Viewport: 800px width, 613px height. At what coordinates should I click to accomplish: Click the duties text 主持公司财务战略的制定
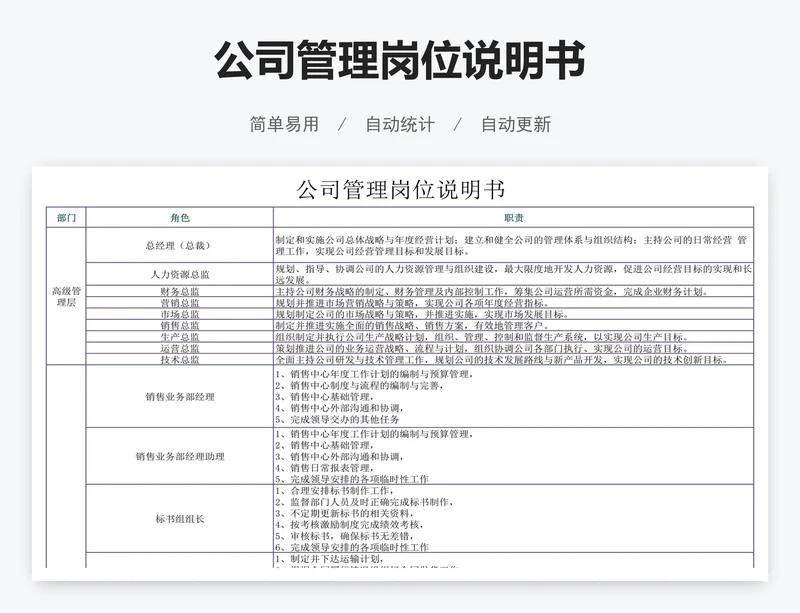330,291
